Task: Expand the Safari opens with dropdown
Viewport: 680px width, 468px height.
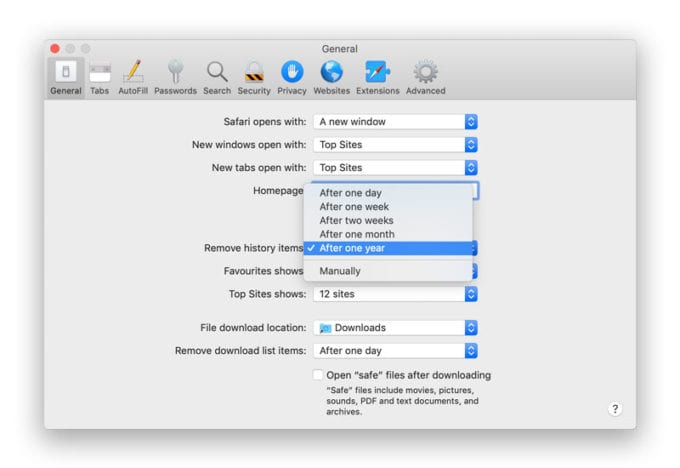Action: [395, 121]
